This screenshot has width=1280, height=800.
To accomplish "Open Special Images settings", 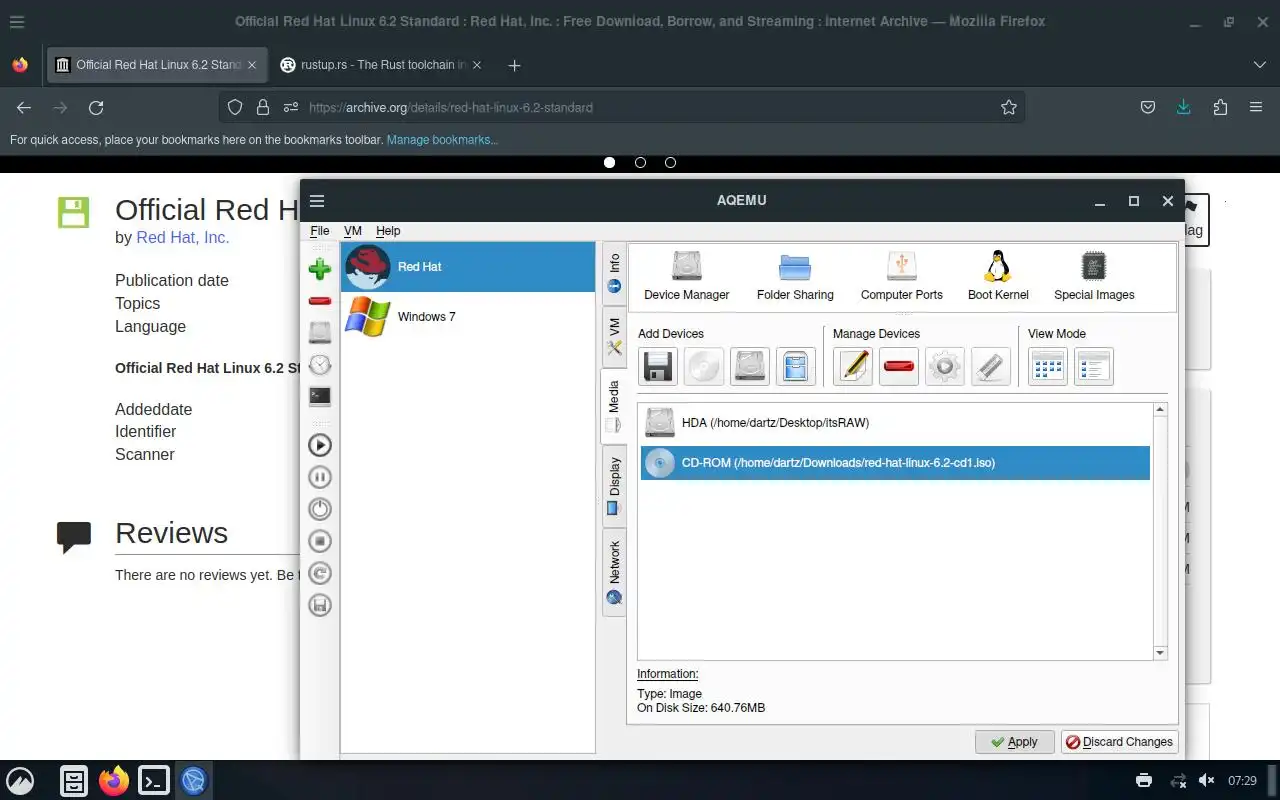I will click(1094, 275).
